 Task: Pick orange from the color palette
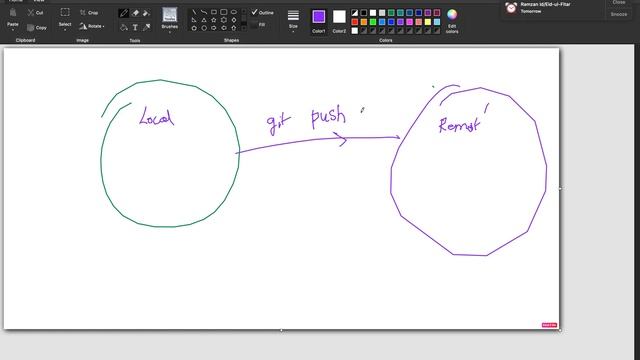pyautogui.click(x=364, y=22)
